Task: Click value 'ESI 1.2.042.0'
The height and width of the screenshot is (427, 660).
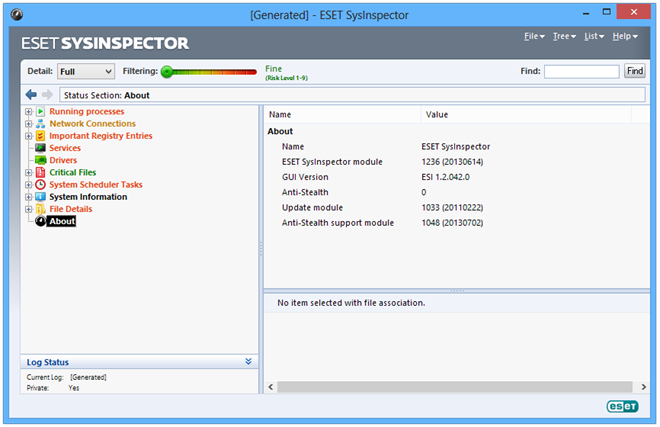Action: (x=445, y=177)
